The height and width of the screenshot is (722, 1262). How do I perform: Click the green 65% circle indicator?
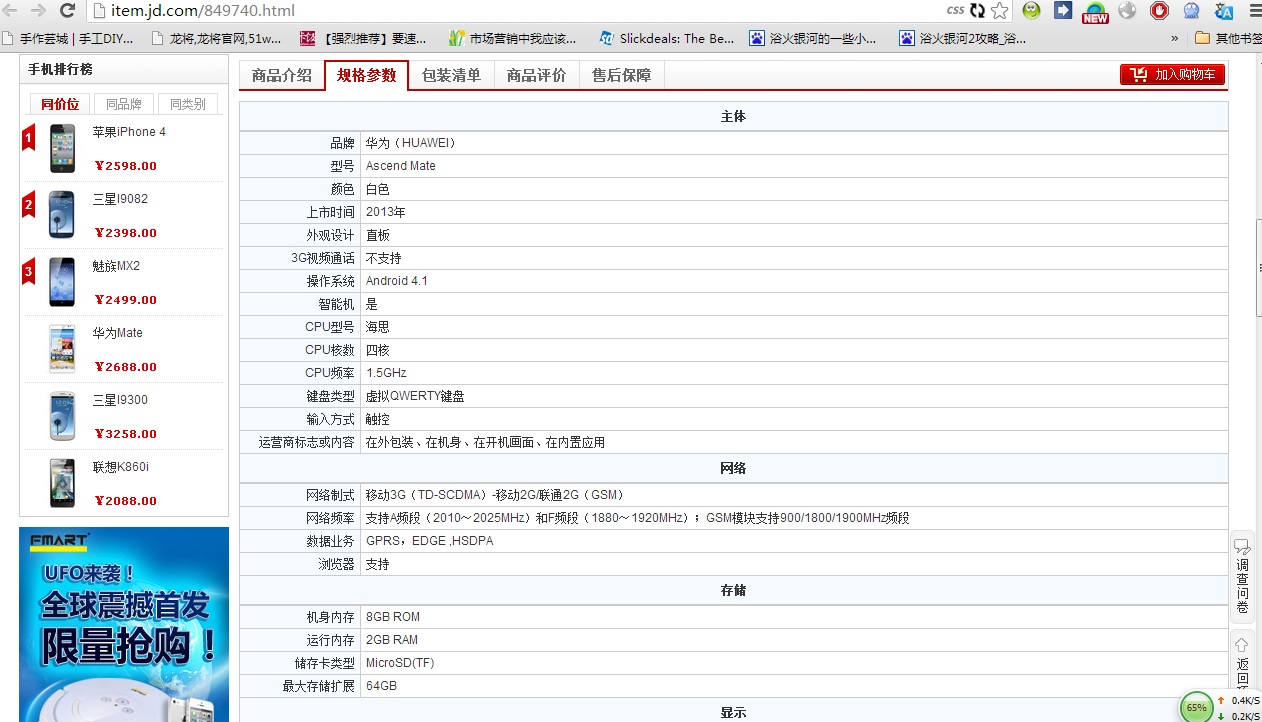coord(1196,707)
